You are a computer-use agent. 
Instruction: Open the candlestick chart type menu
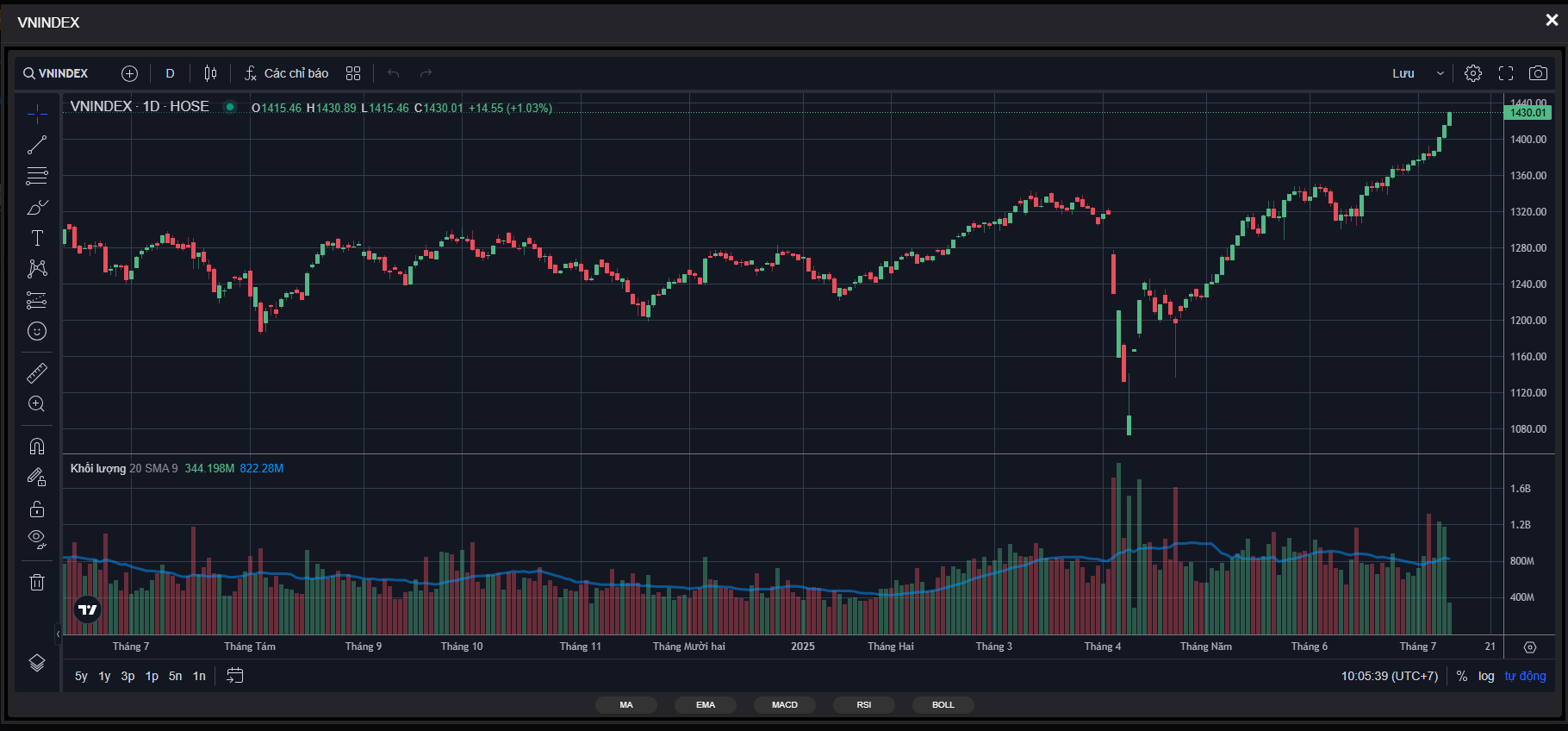pos(211,73)
